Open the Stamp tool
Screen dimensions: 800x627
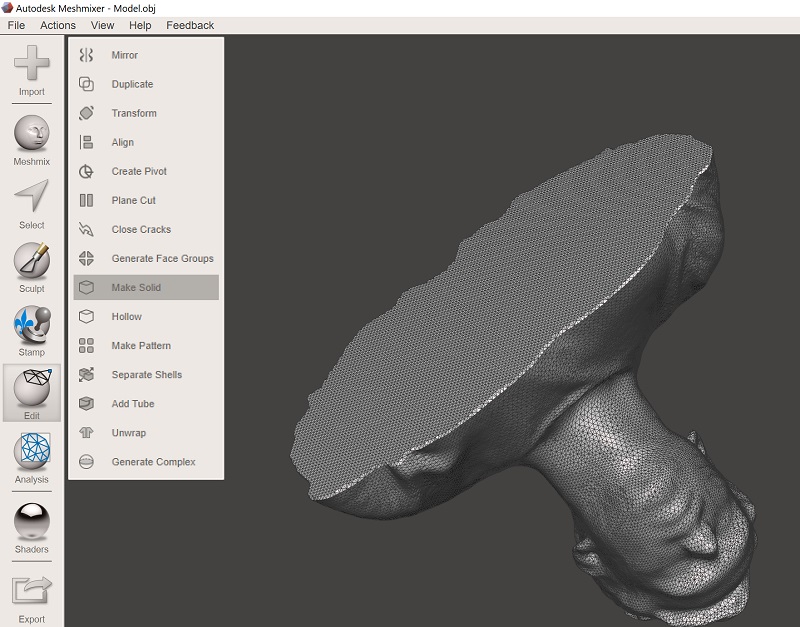(32, 324)
